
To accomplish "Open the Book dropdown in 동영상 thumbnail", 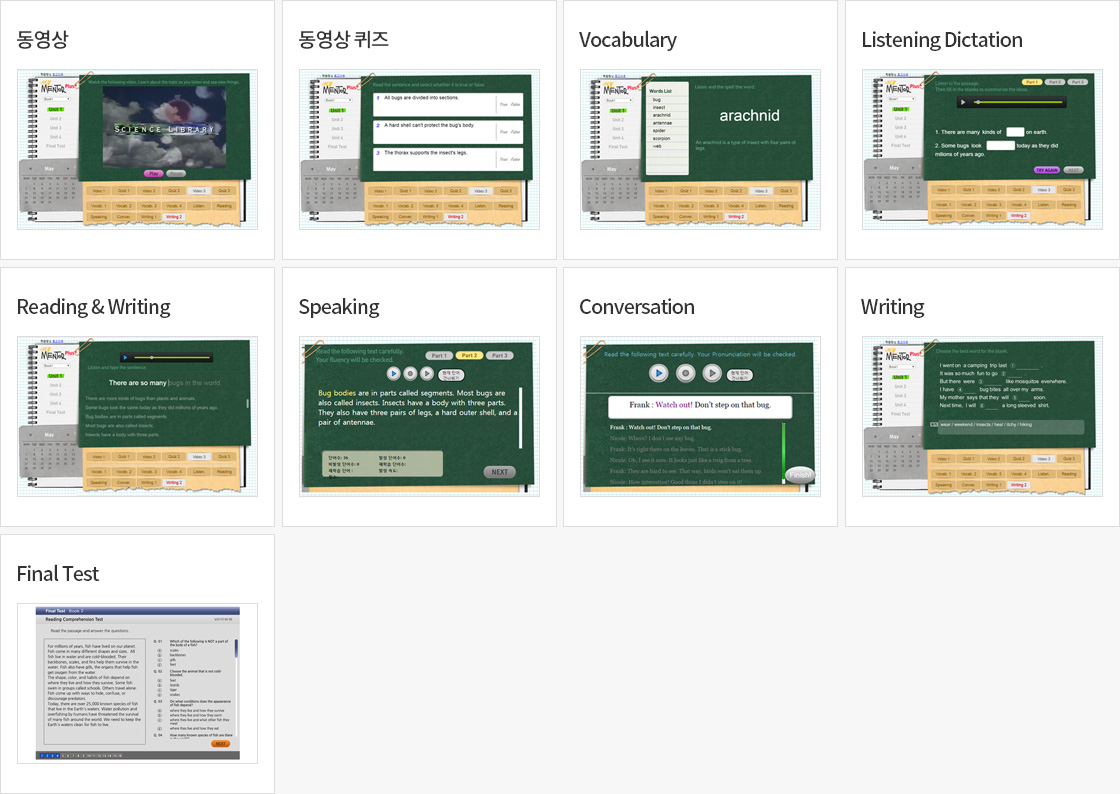I will [x=57, y=99].
